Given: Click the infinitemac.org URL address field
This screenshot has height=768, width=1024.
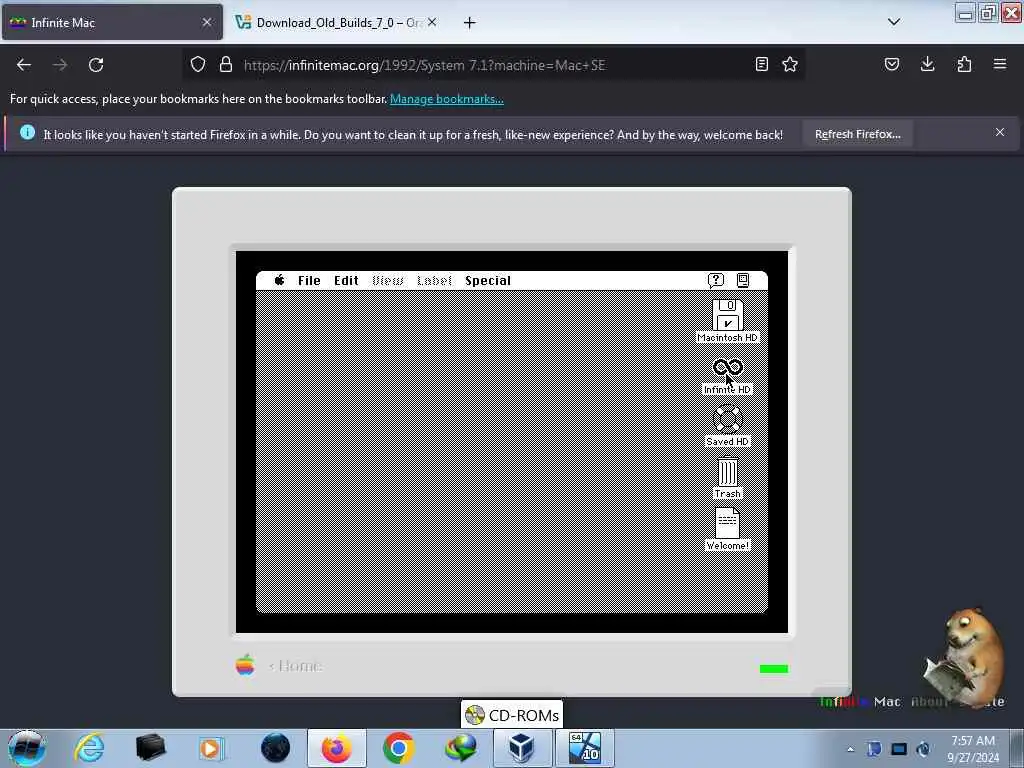Looking at the screenshot, I should 493,65.
